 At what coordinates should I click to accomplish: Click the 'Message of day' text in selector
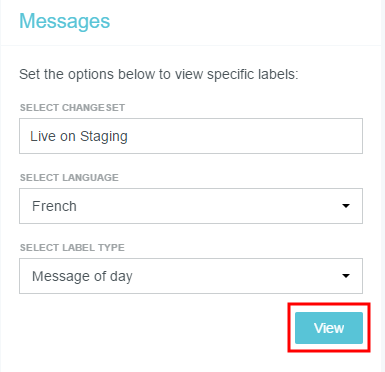tap(82, 277)
